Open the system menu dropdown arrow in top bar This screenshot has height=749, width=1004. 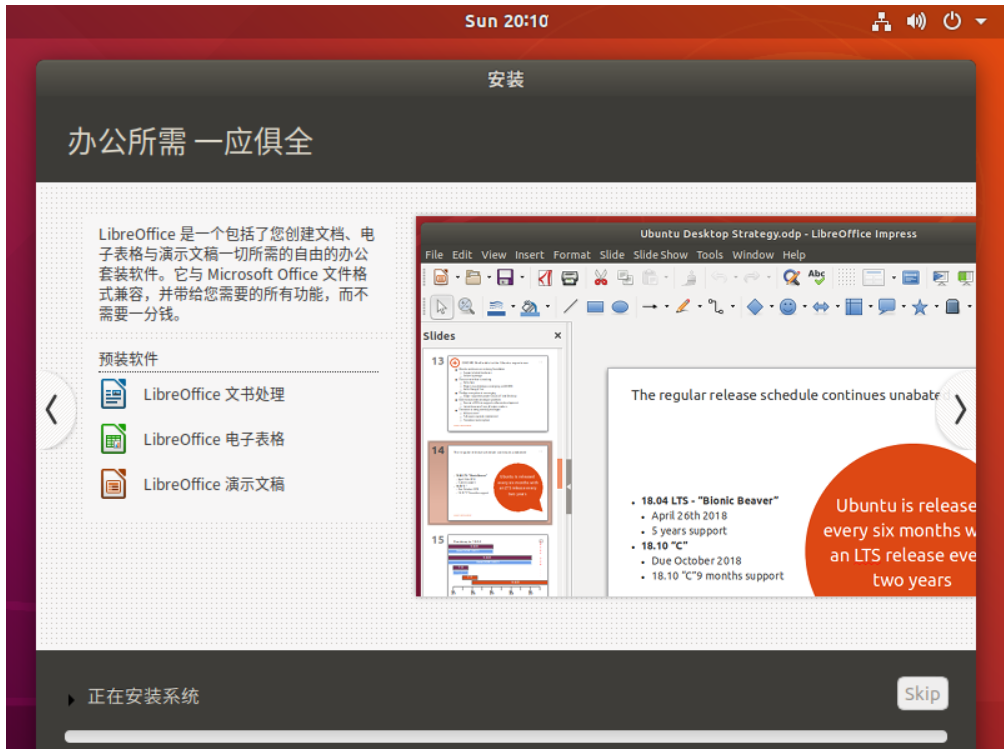tap(980, 21)
